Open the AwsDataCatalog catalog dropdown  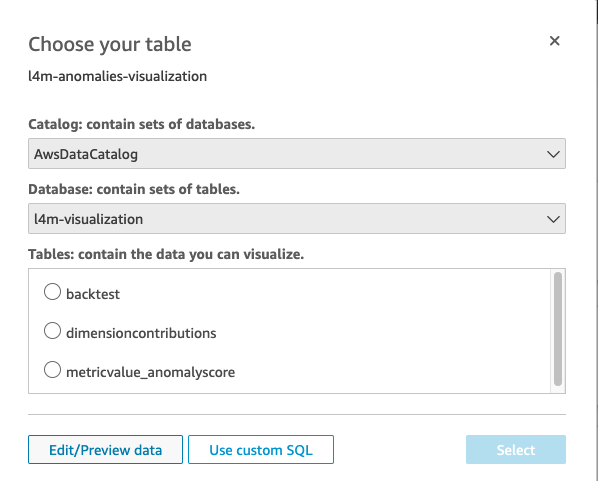click(x=297, y=154)
